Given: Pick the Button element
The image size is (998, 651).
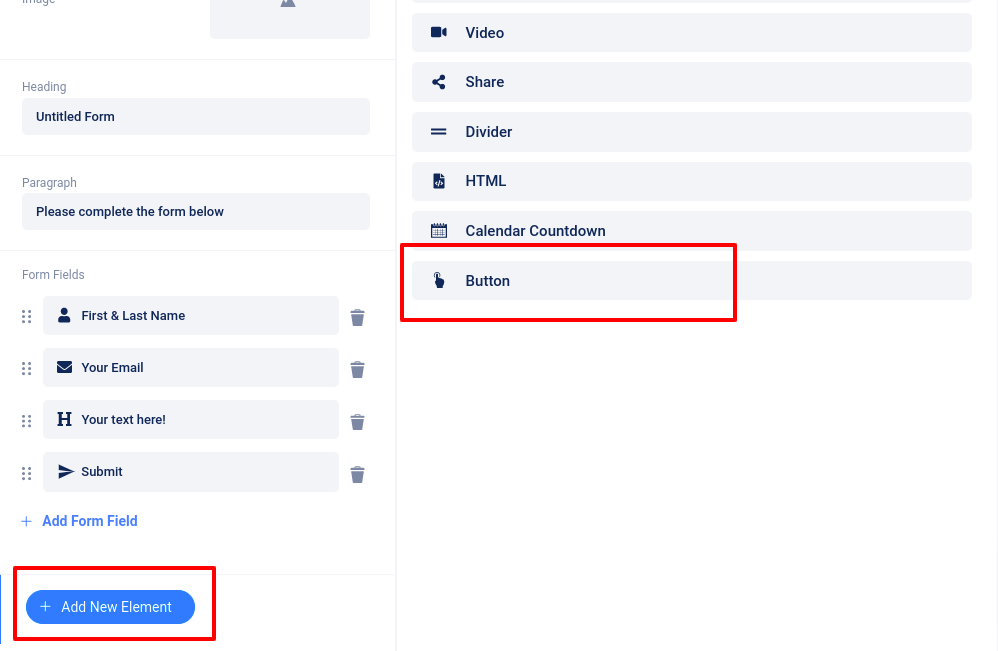Looking at the screenshot, I should coord(691,281).
